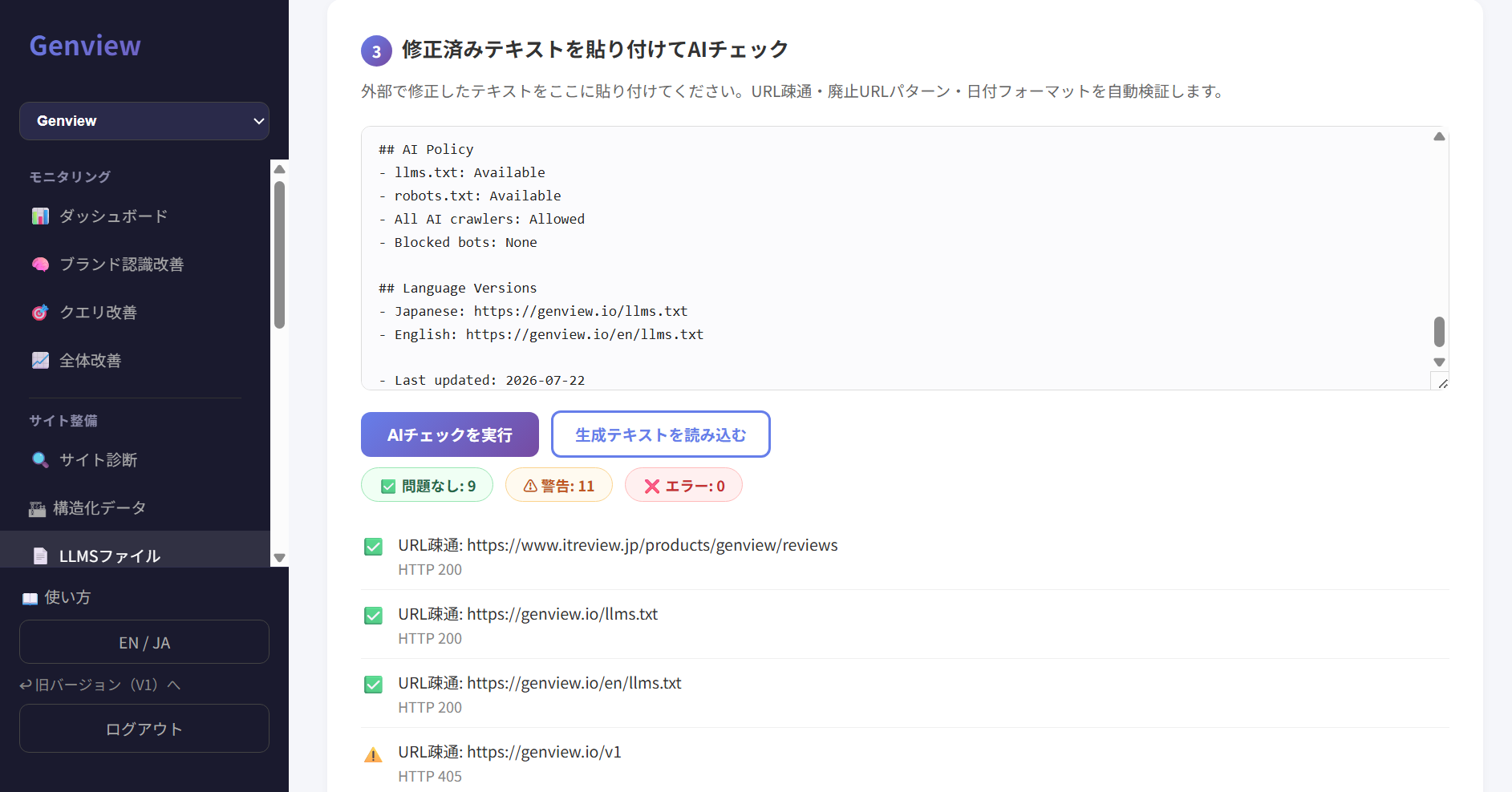Click the textarea resize handle
The image size is (1512, 792).
[x=1442, y=383]
